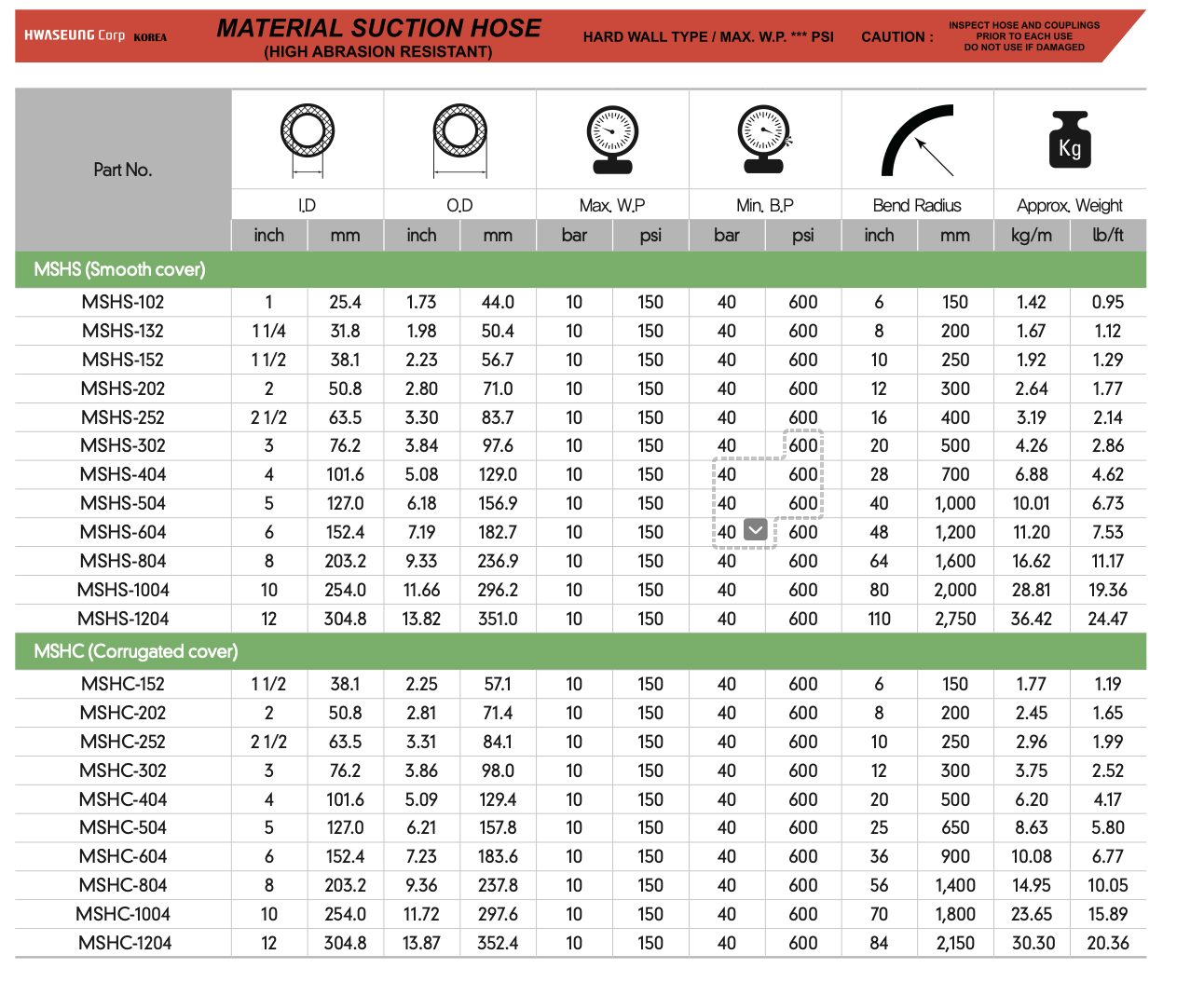Open the gray chevron dropdown in the selection

[756, 531]
